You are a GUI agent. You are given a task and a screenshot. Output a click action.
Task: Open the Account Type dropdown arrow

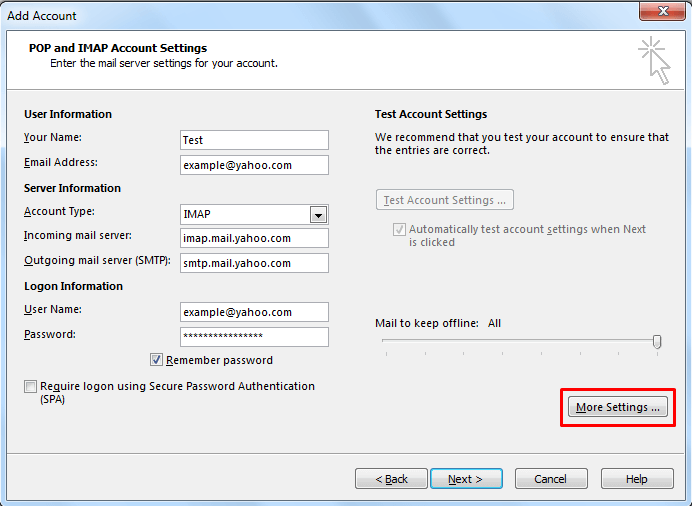tap(318, 214)
